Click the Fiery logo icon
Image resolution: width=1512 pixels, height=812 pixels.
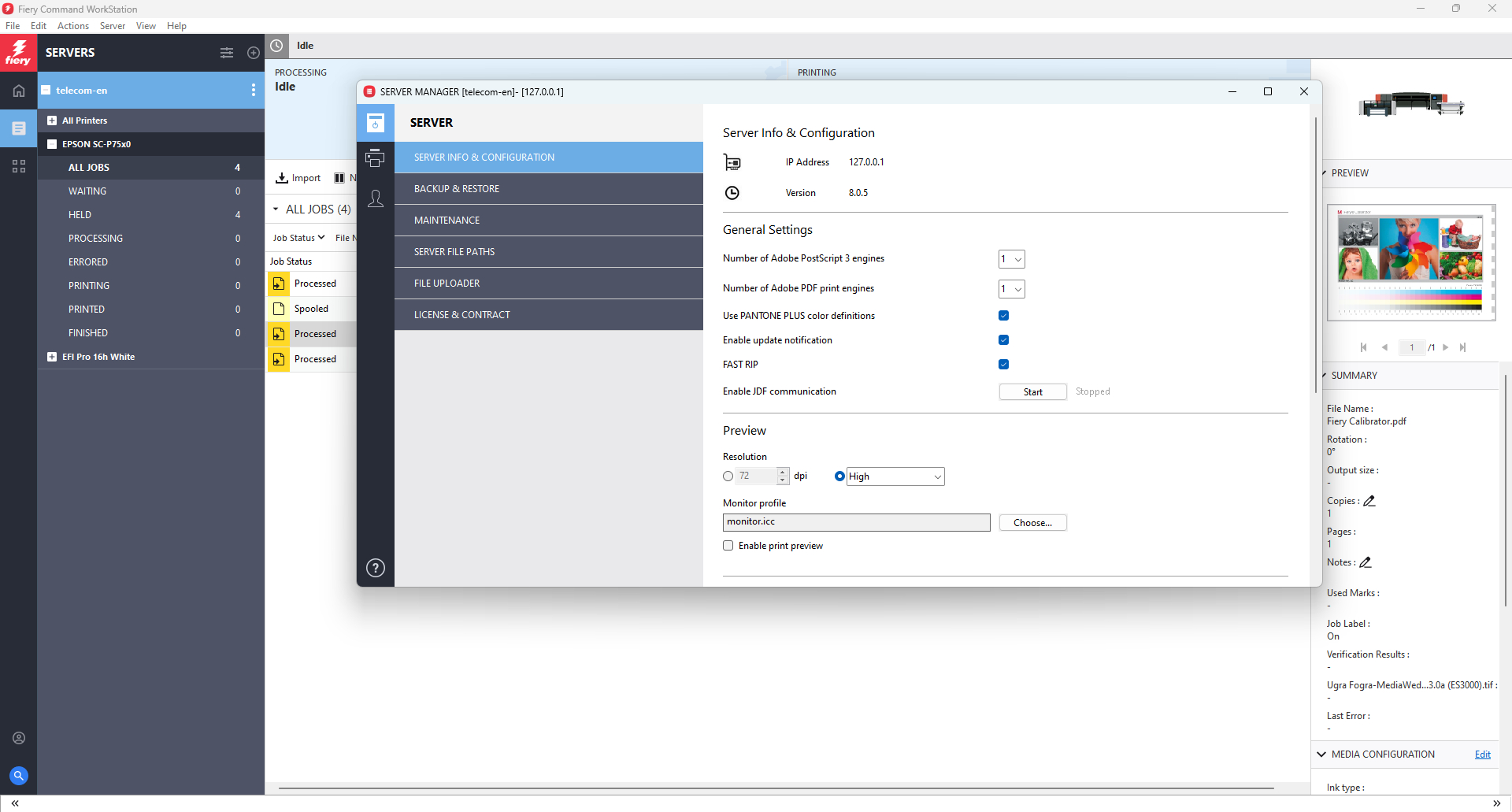(x=18, y=53)
